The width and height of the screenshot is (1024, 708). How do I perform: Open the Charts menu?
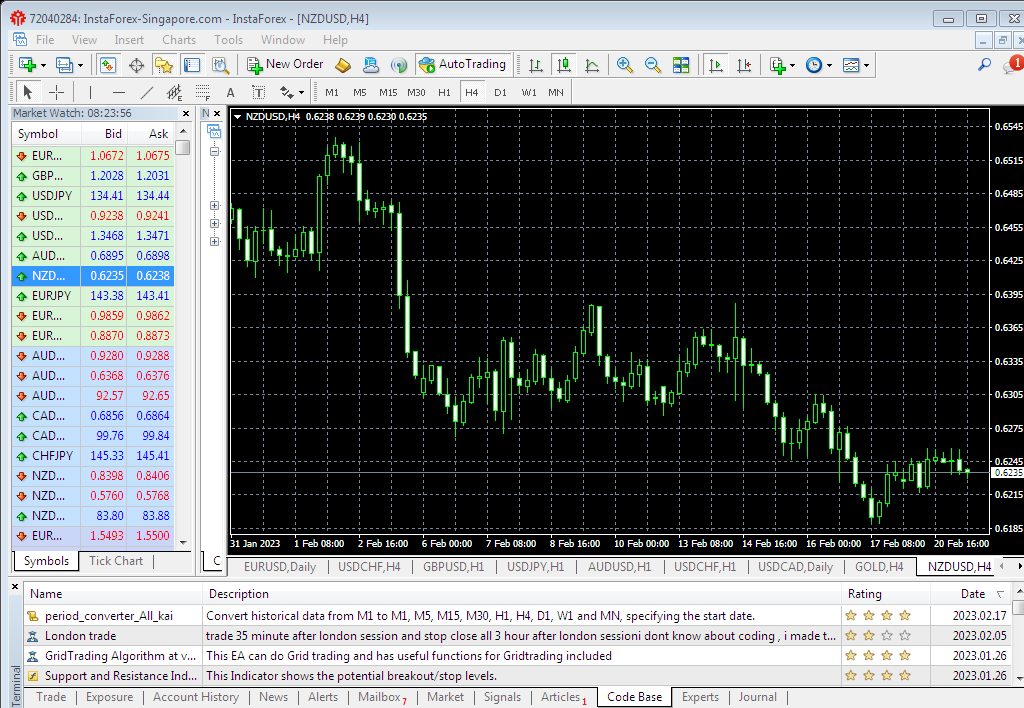[x=178, y=39]
